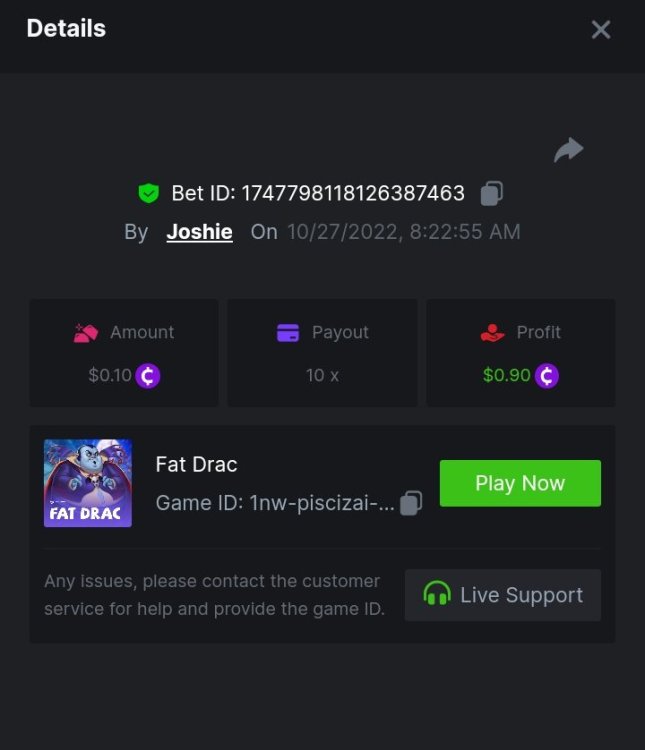The height and width of the screenshot is (750, 645).
Task: Open Live Support chat
Action: (x=502, y=595)
